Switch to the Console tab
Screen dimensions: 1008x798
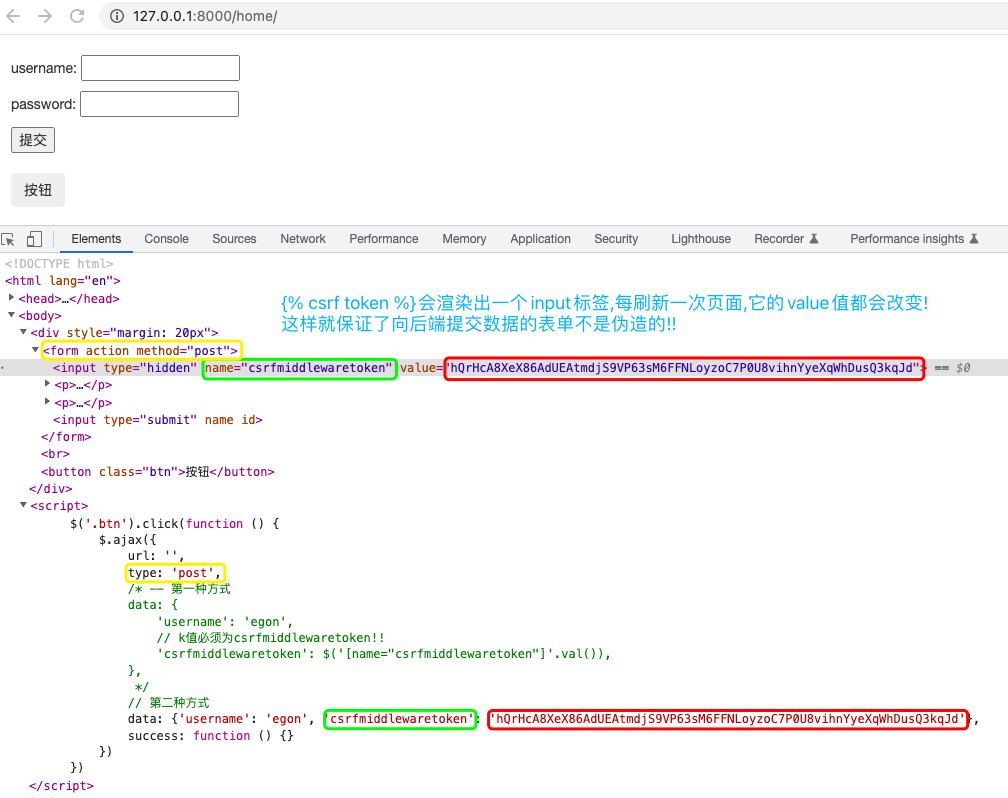click(x=166, y=239)
